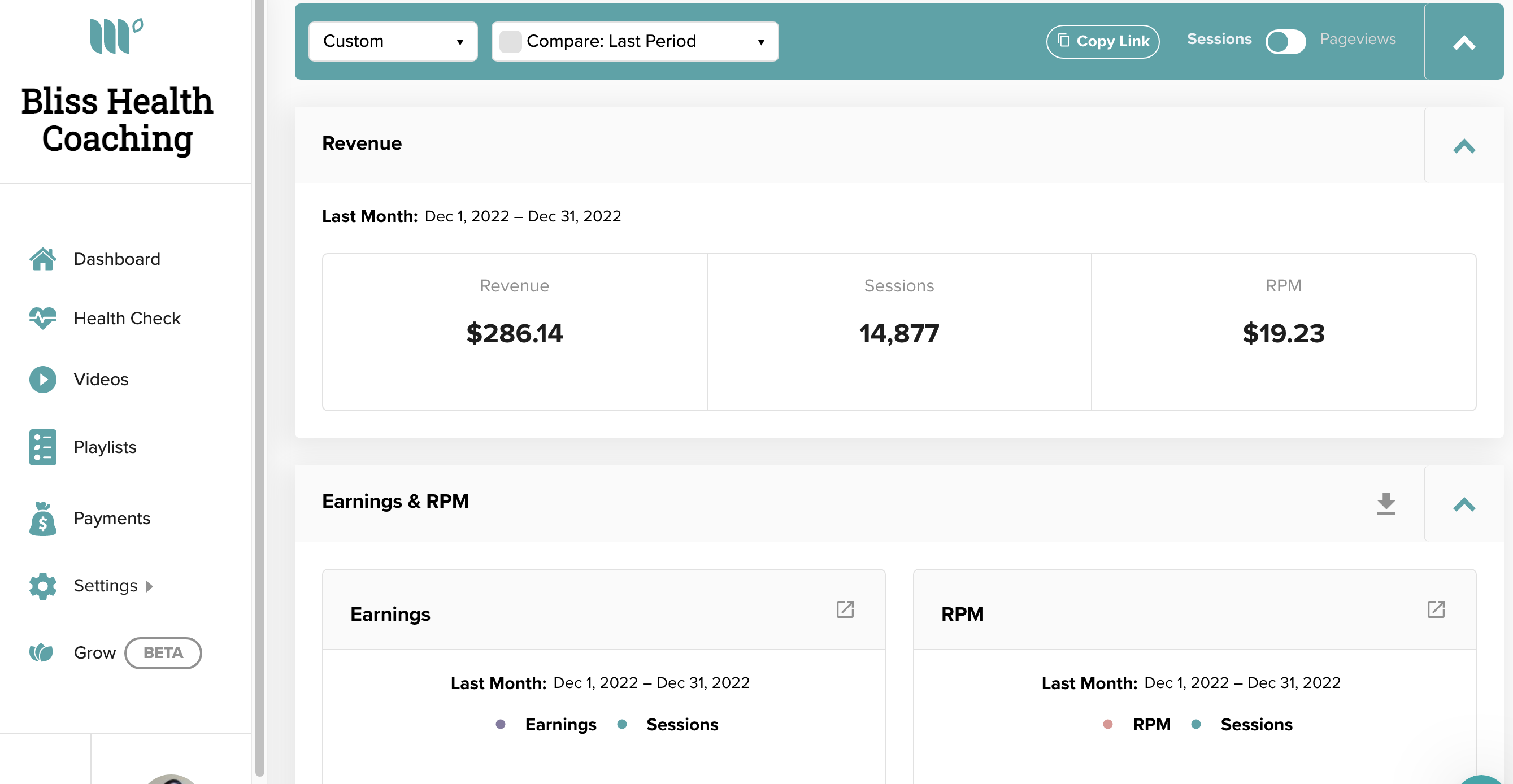Click the copy icon in Copy Link
This screenshot has height=784, width=1513.
pyautogui.click(x=1064, y=41)
